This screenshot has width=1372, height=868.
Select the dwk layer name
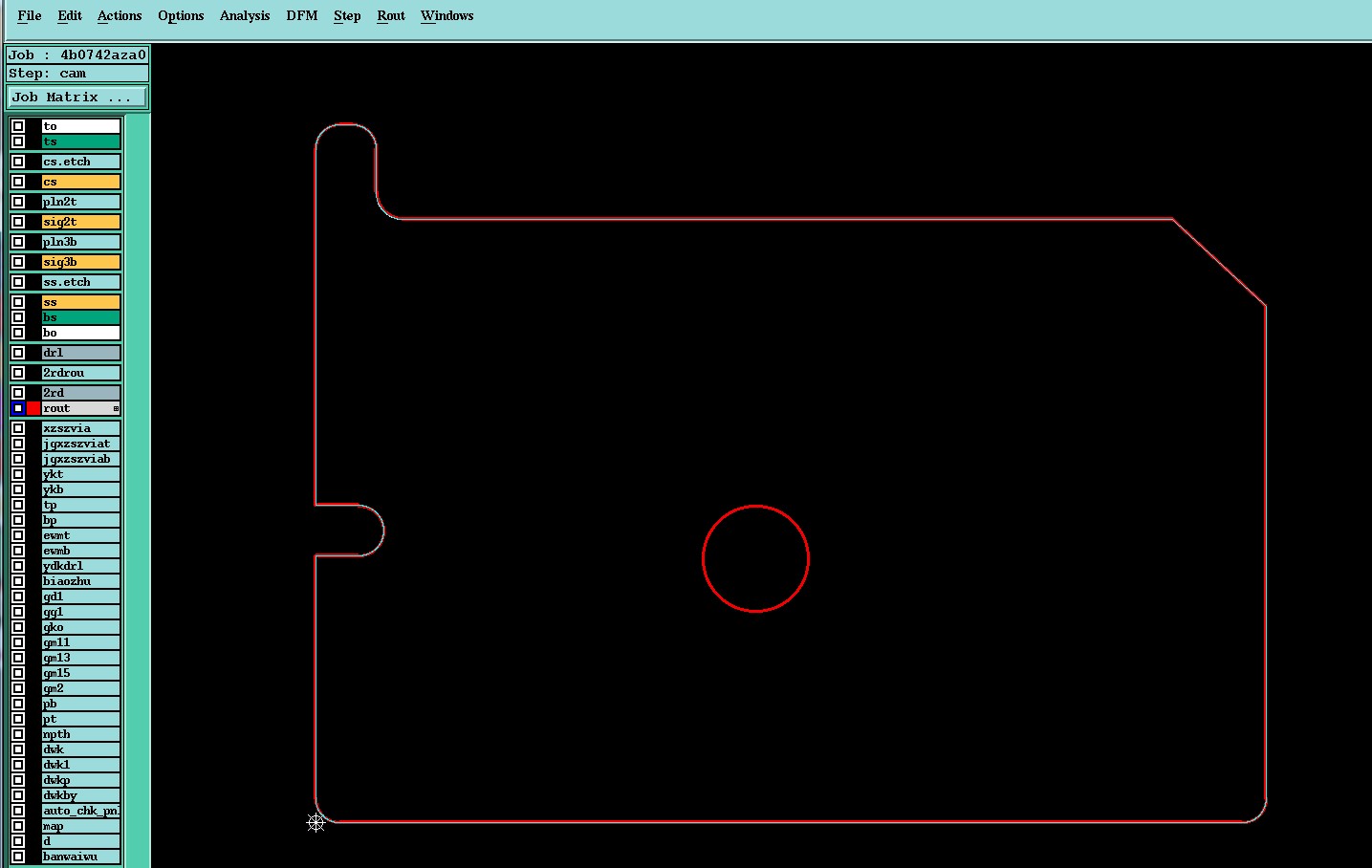coord(81,749)
